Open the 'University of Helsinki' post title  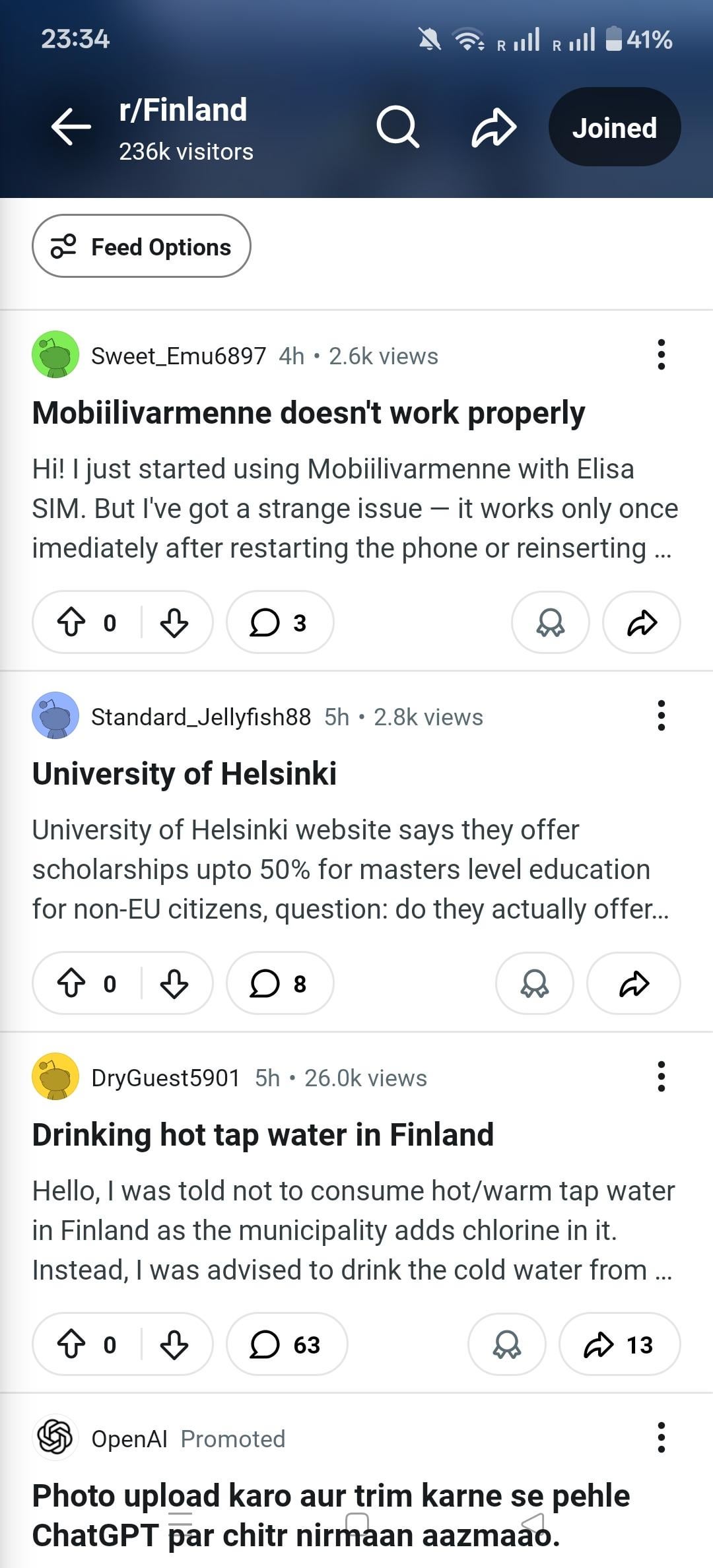click(184, 773)
